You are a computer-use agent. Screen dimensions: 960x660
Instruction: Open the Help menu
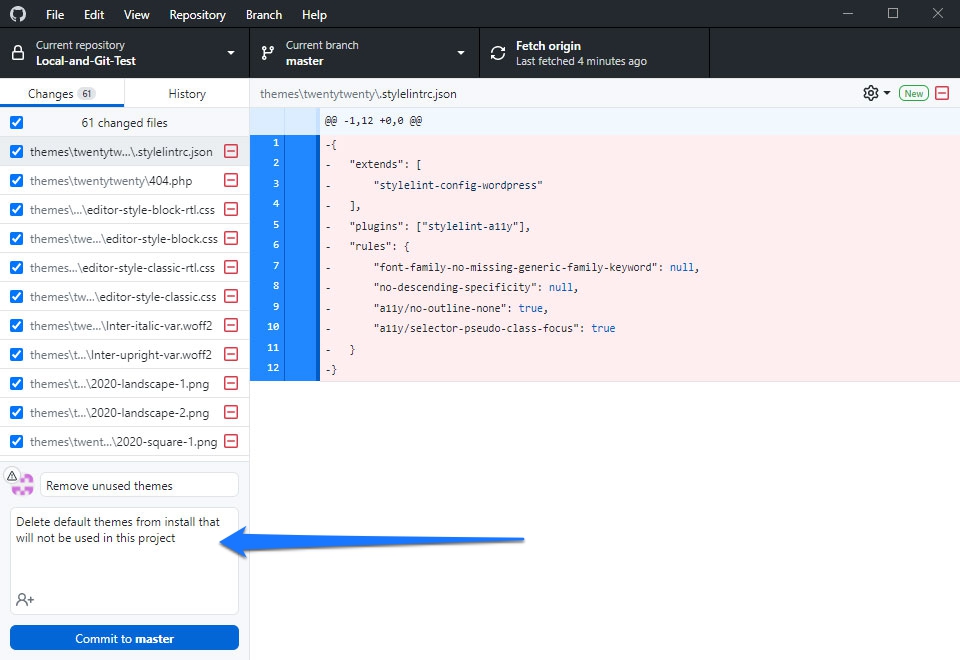[x=314, y=15]
